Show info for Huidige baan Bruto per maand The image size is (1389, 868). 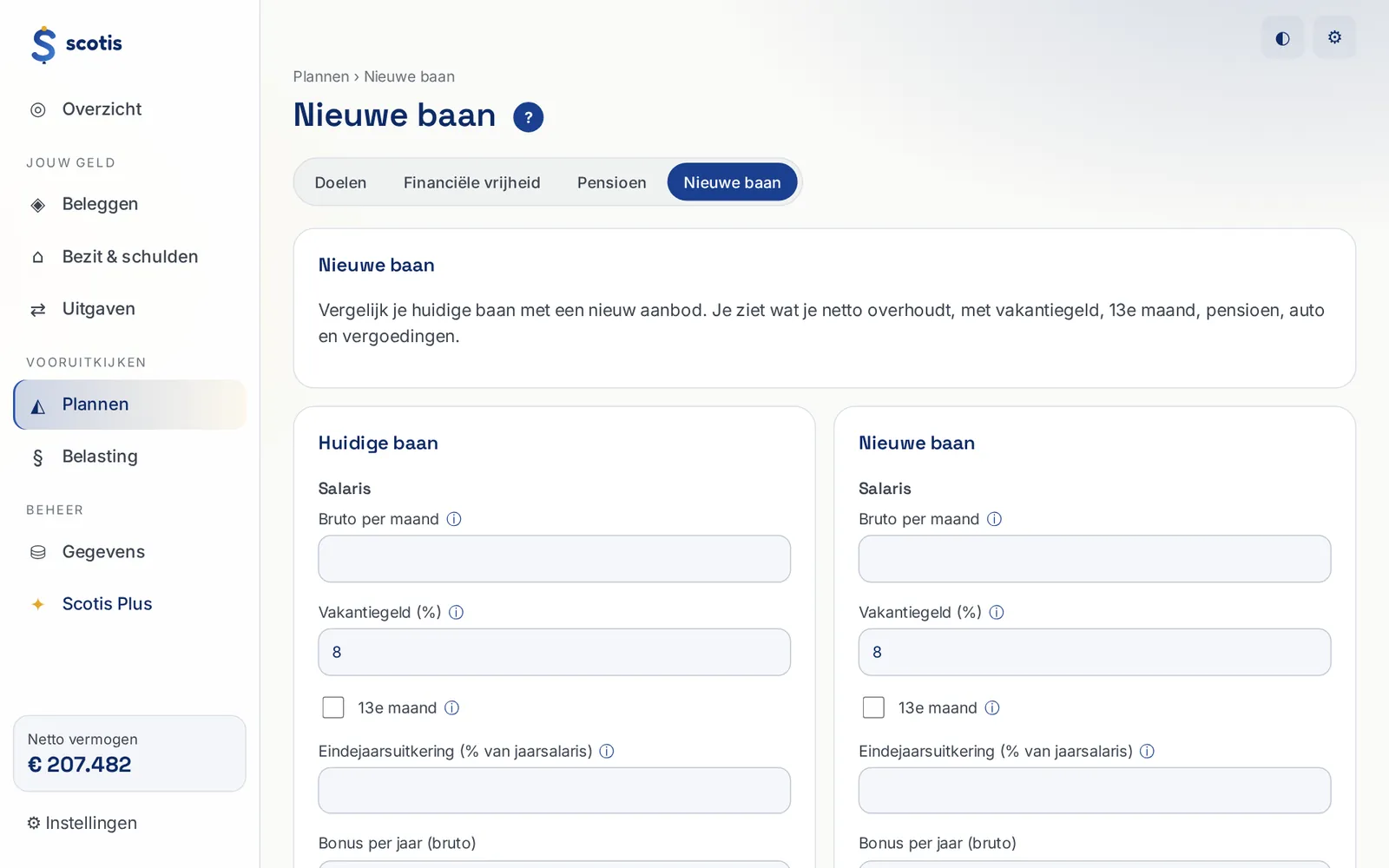[x=454, y=519]
